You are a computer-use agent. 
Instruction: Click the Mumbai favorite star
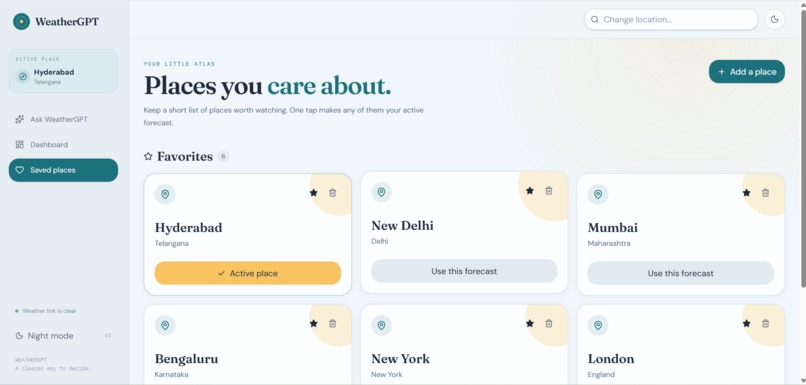746,193
